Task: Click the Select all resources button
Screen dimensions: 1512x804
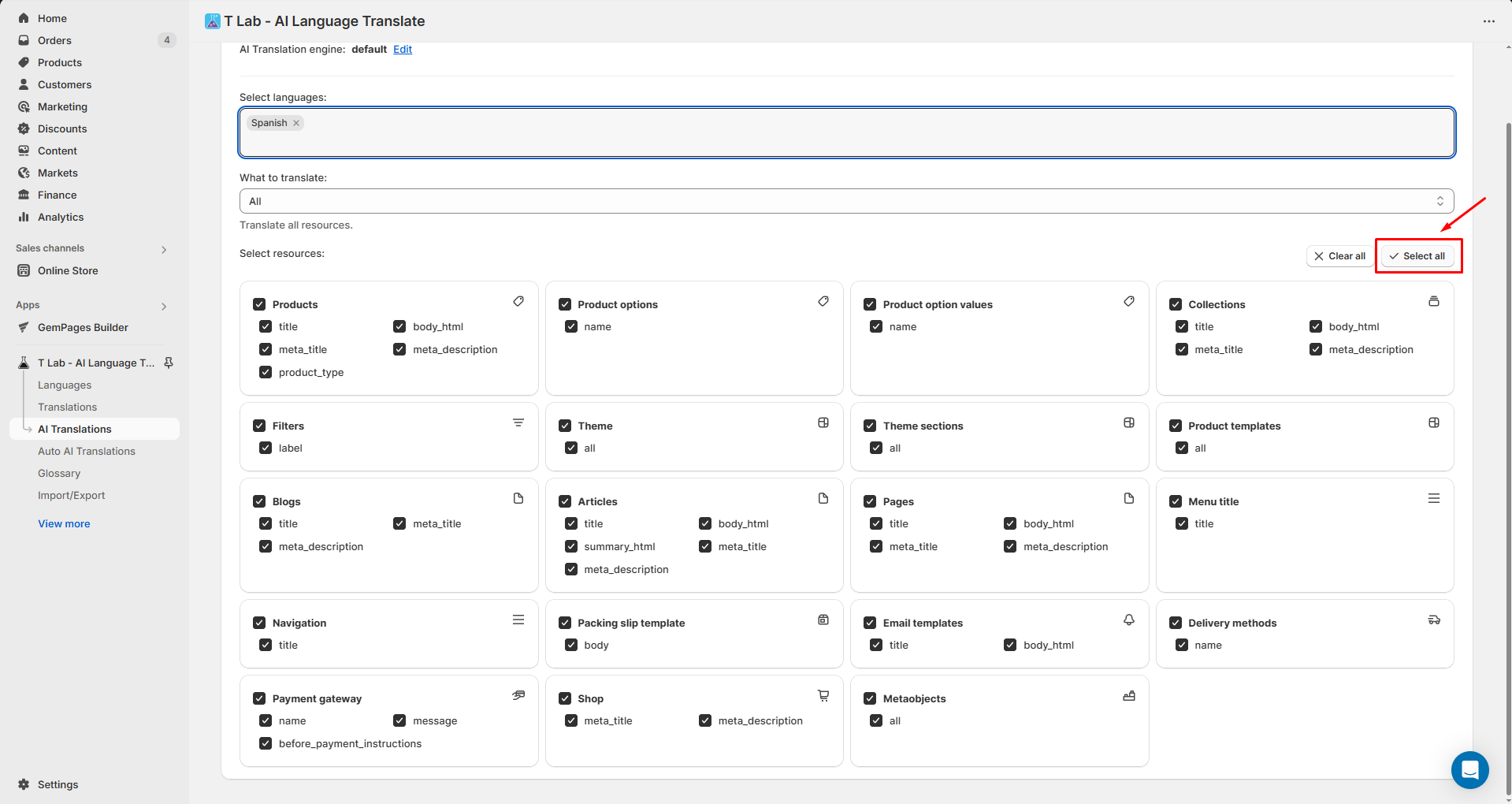Action: click(x=1417, y=255)
